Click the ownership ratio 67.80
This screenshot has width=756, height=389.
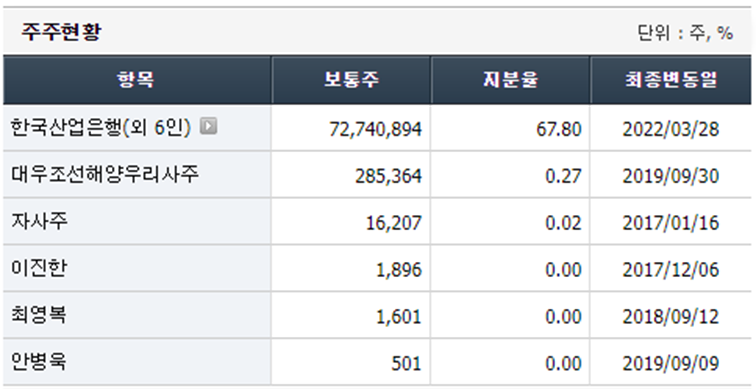tap(559, 129)
